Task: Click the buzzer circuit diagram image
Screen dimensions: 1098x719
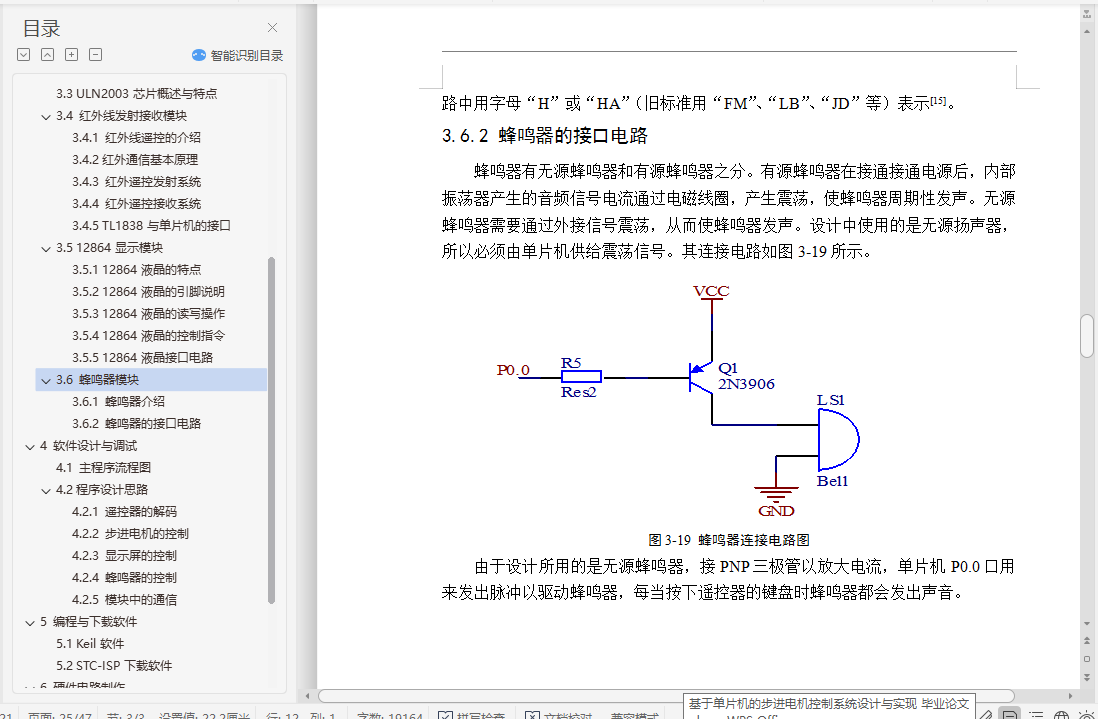Action: 679,400
